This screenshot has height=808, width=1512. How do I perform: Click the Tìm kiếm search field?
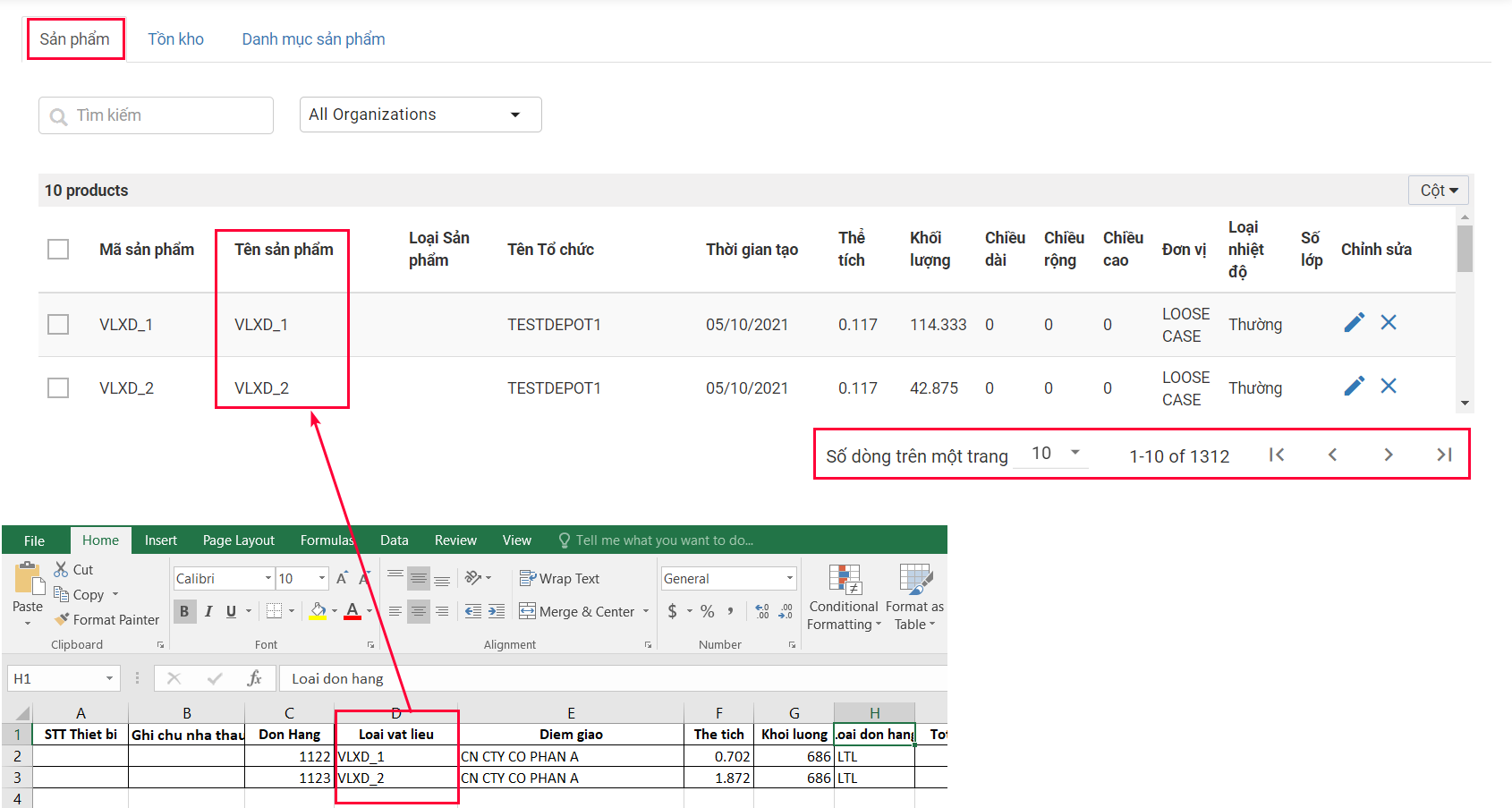[156, 115]
